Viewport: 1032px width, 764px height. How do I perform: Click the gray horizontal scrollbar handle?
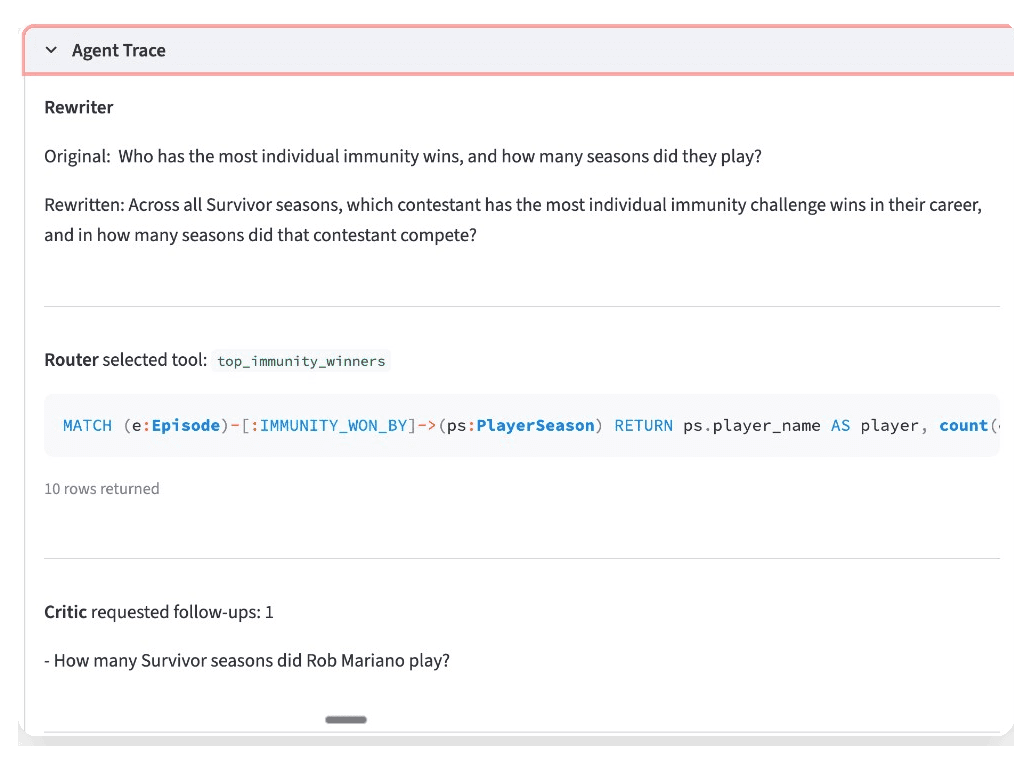click(x=346, y=719)
